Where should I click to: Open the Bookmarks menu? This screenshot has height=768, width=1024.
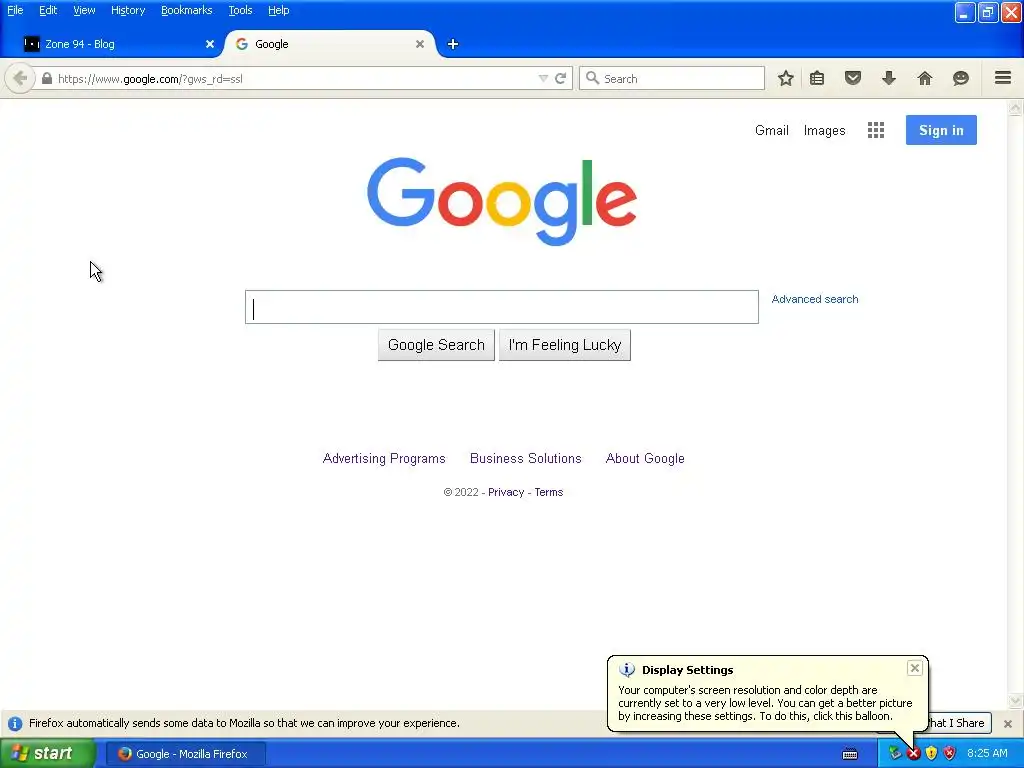187,10
